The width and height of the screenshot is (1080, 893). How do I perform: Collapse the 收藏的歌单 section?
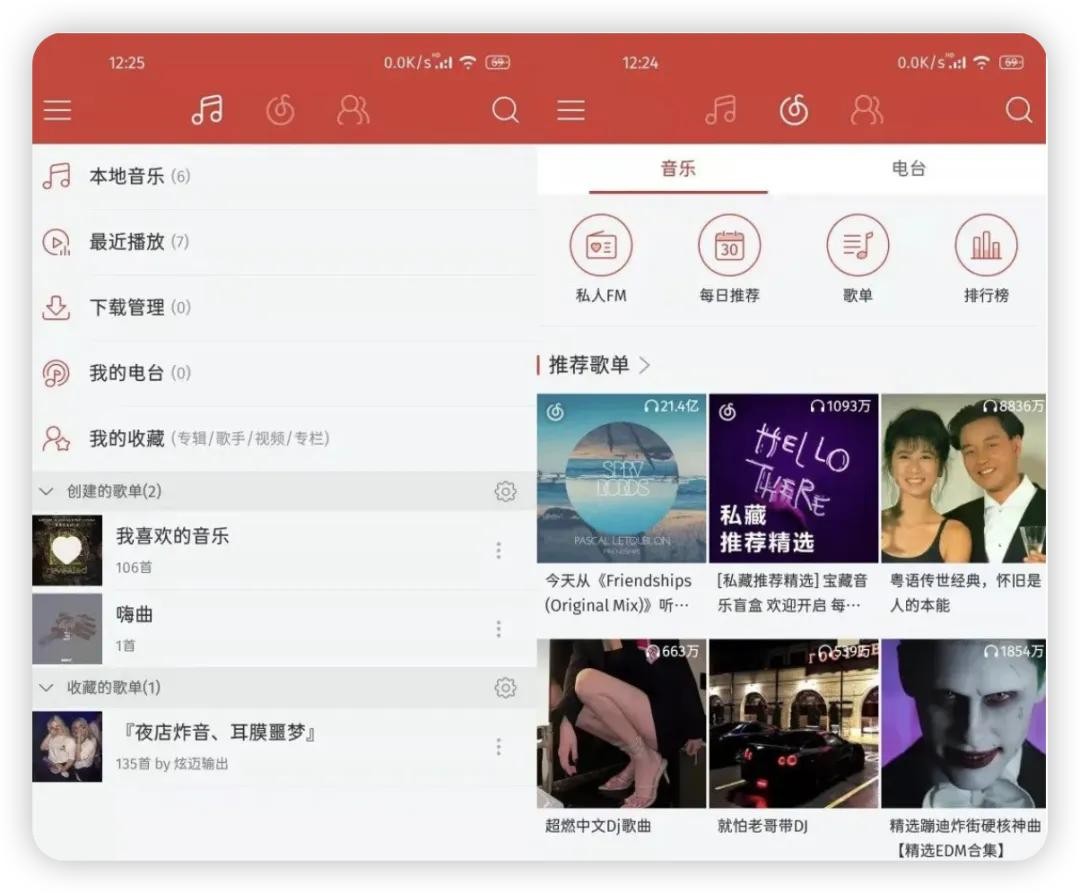point(46,688)
